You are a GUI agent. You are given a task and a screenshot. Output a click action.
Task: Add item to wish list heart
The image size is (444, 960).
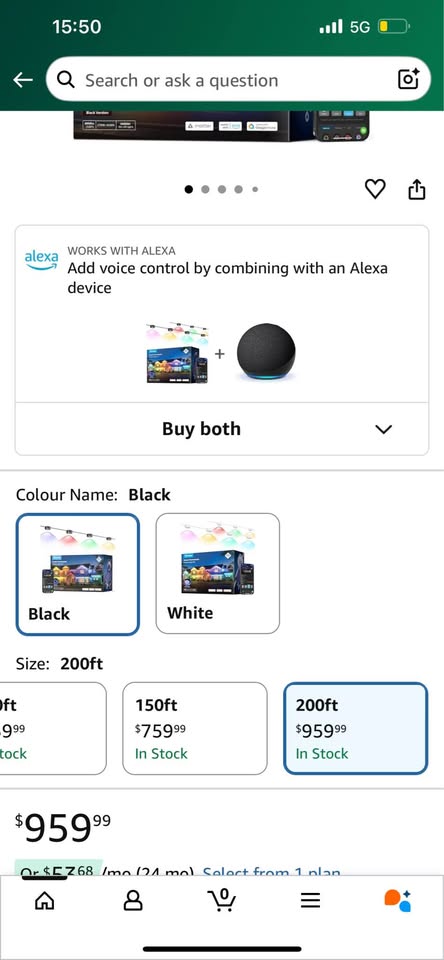coord(375,189)
